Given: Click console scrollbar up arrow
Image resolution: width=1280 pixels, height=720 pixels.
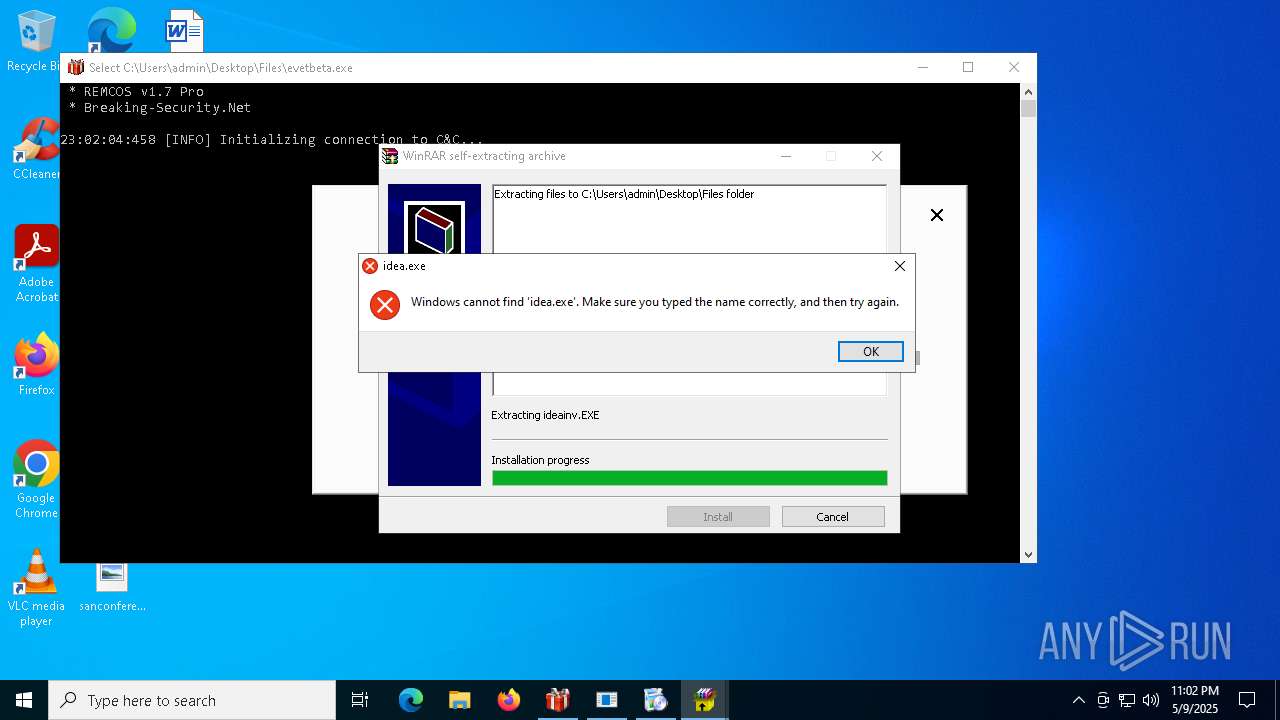Looking at the screenshot, I should [x=1028, y=91].
